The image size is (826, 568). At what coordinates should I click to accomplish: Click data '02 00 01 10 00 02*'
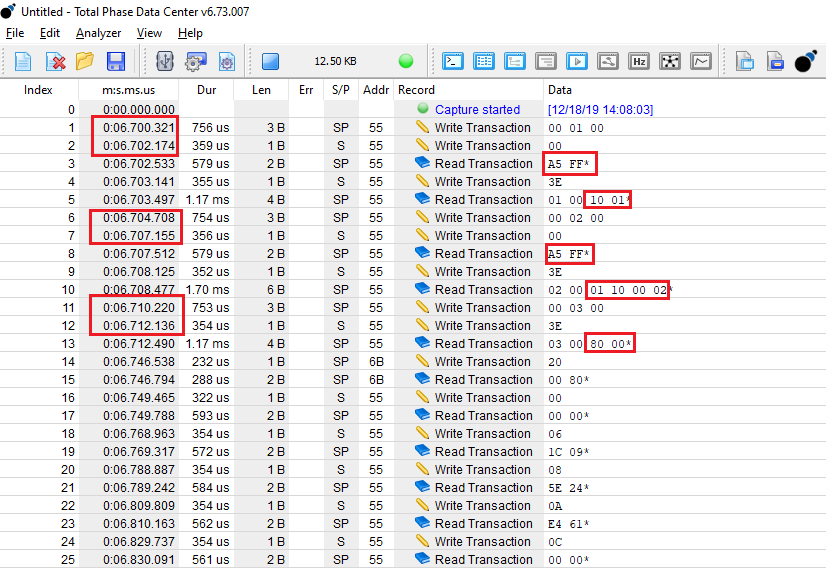point(610,290)
